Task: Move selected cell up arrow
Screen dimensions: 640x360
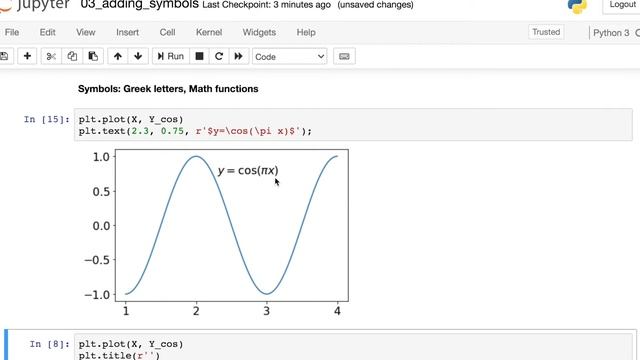Action: [x=118, y=56]
